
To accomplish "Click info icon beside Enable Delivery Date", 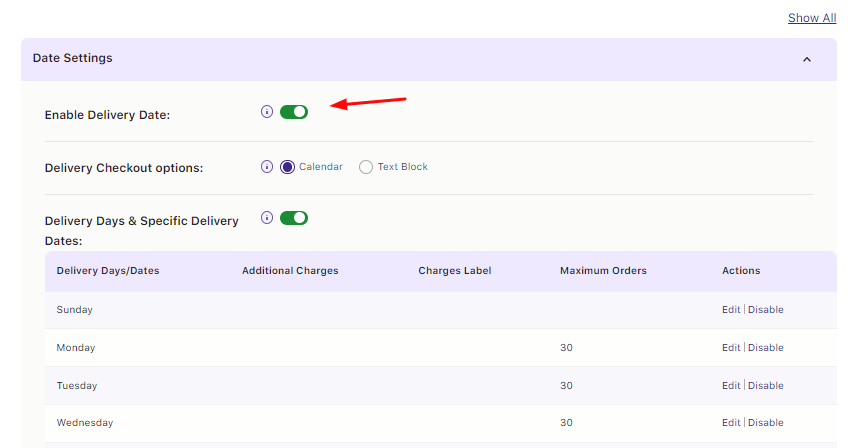I will coord(267,112).
